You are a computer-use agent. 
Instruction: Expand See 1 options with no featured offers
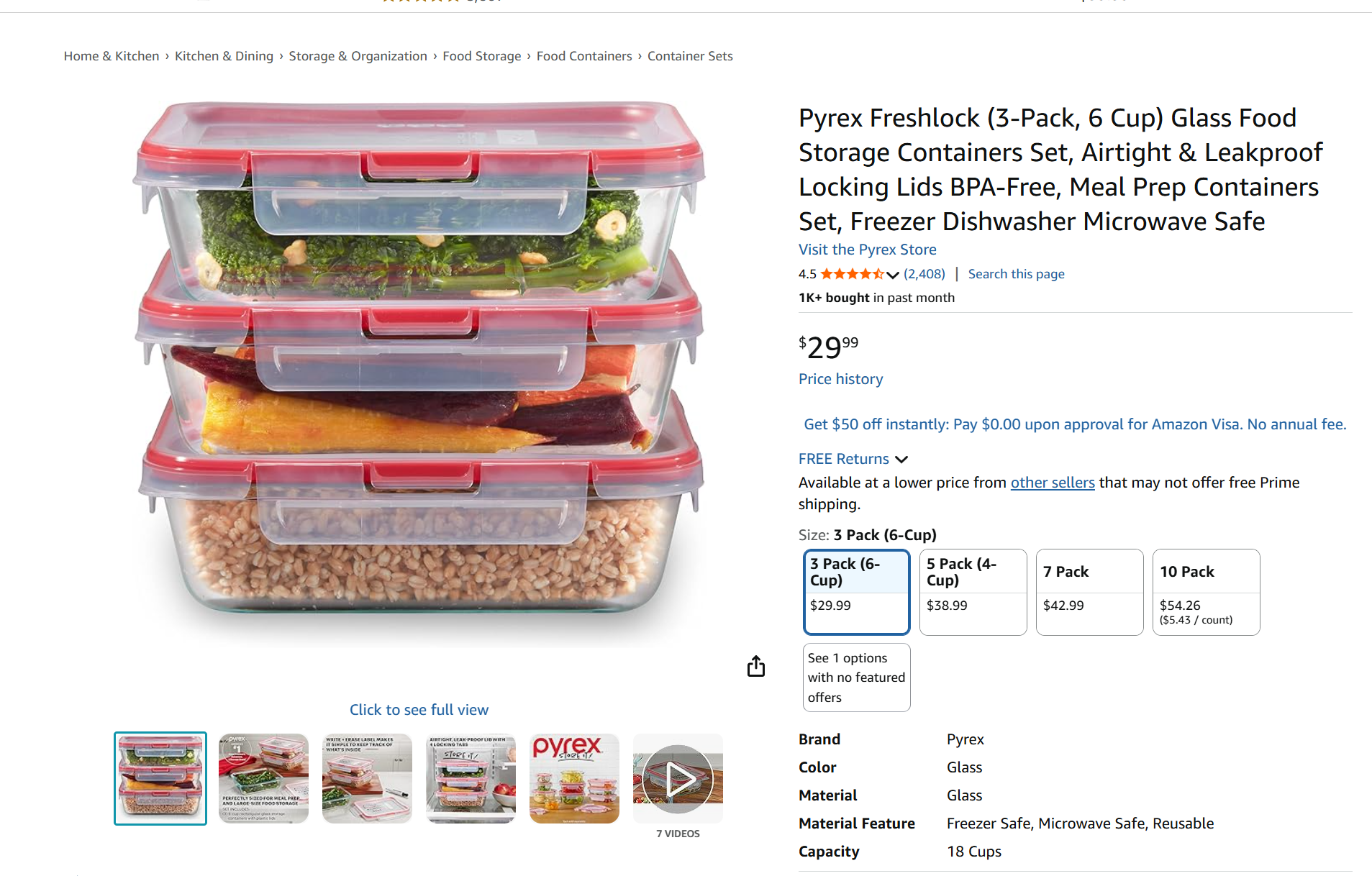tap(856, 677)
